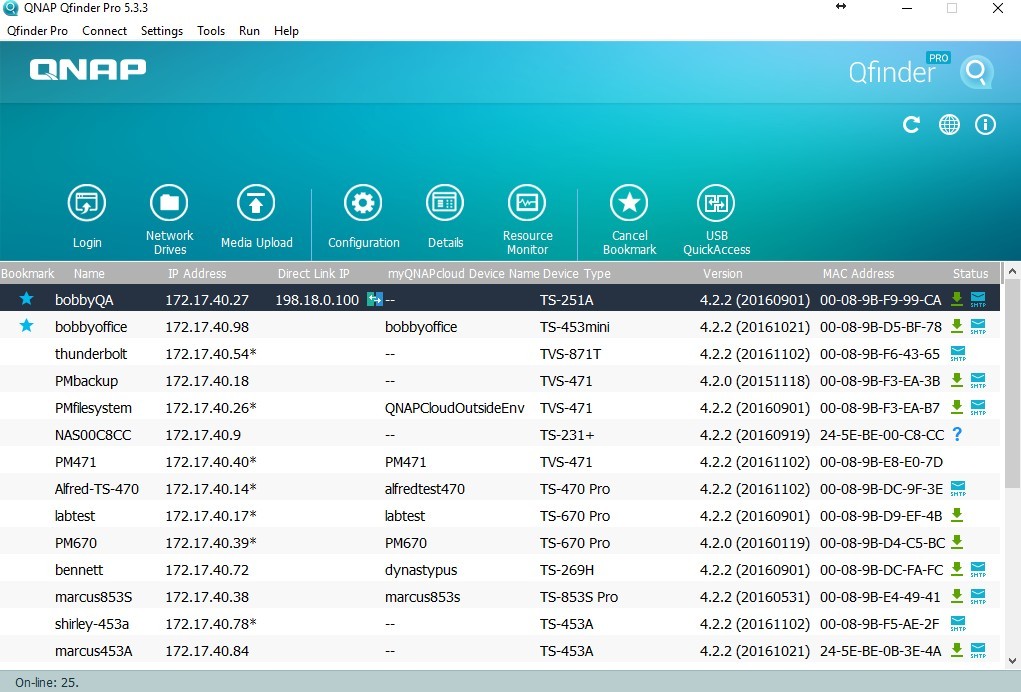Open the Configuration gear icon
The height and width of the screenshot is (692, 1021).
363,204
